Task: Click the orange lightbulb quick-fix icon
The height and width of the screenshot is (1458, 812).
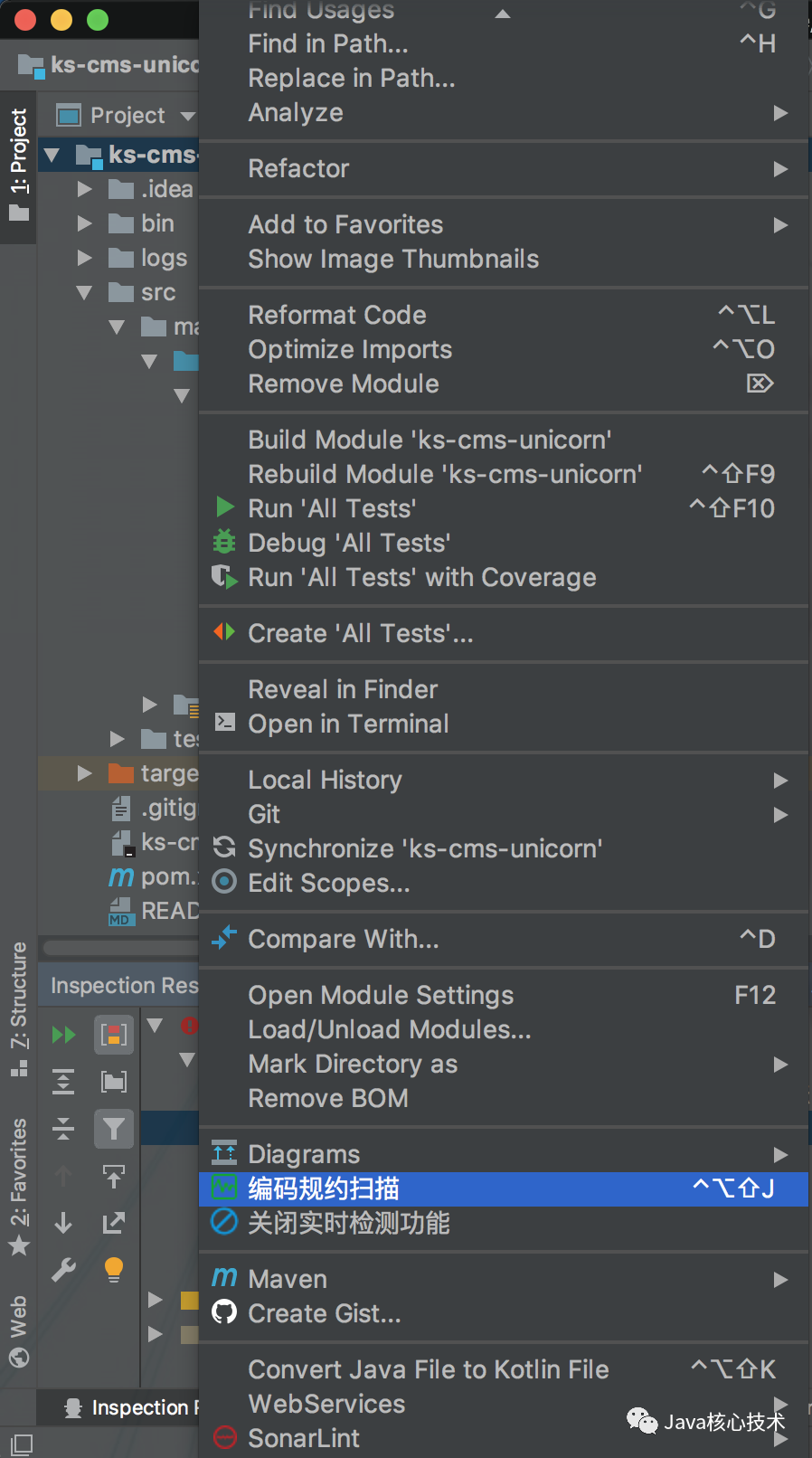Action: click(x=114, y=1270)
